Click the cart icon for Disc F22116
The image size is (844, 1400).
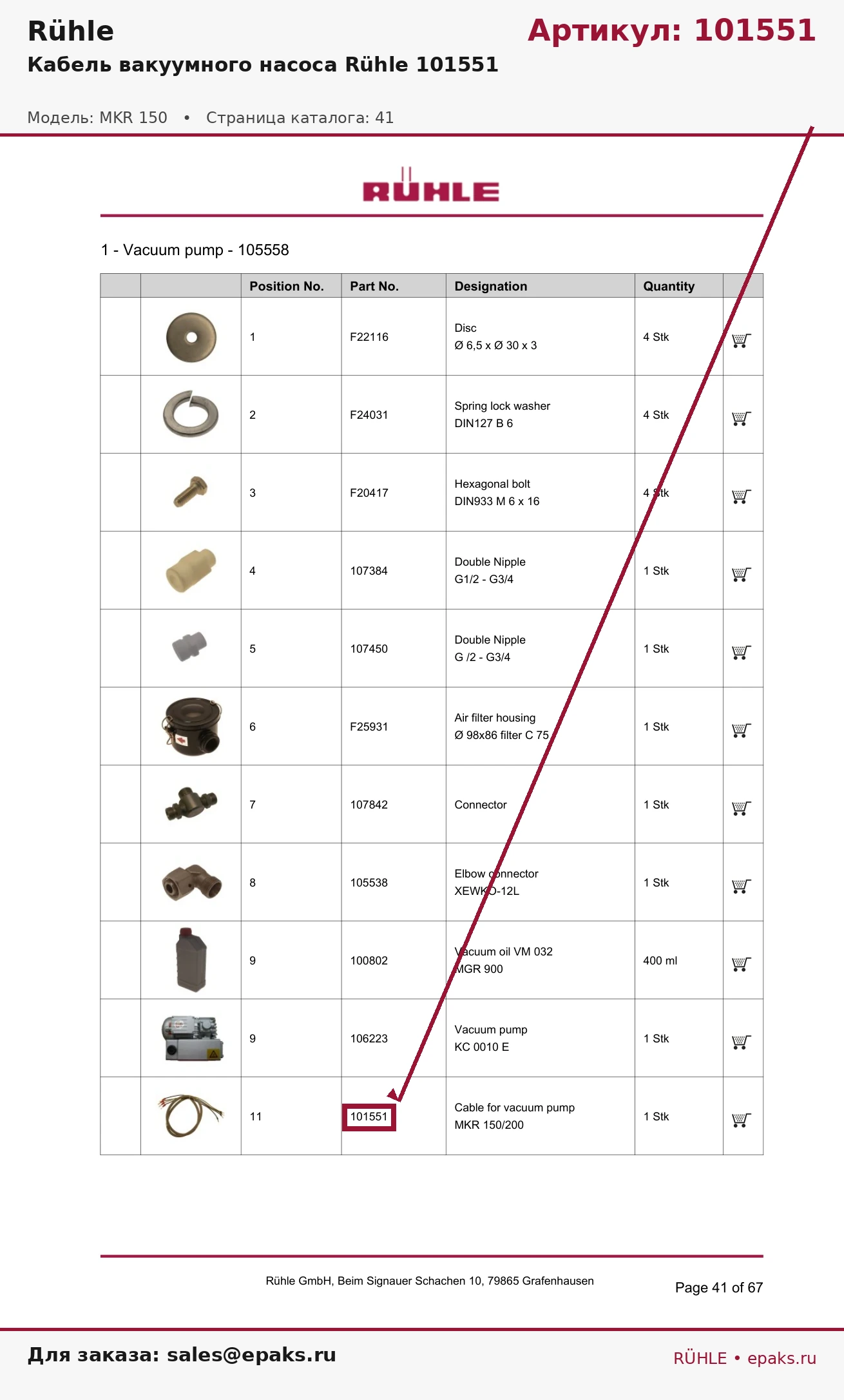[x=742, y=340]
